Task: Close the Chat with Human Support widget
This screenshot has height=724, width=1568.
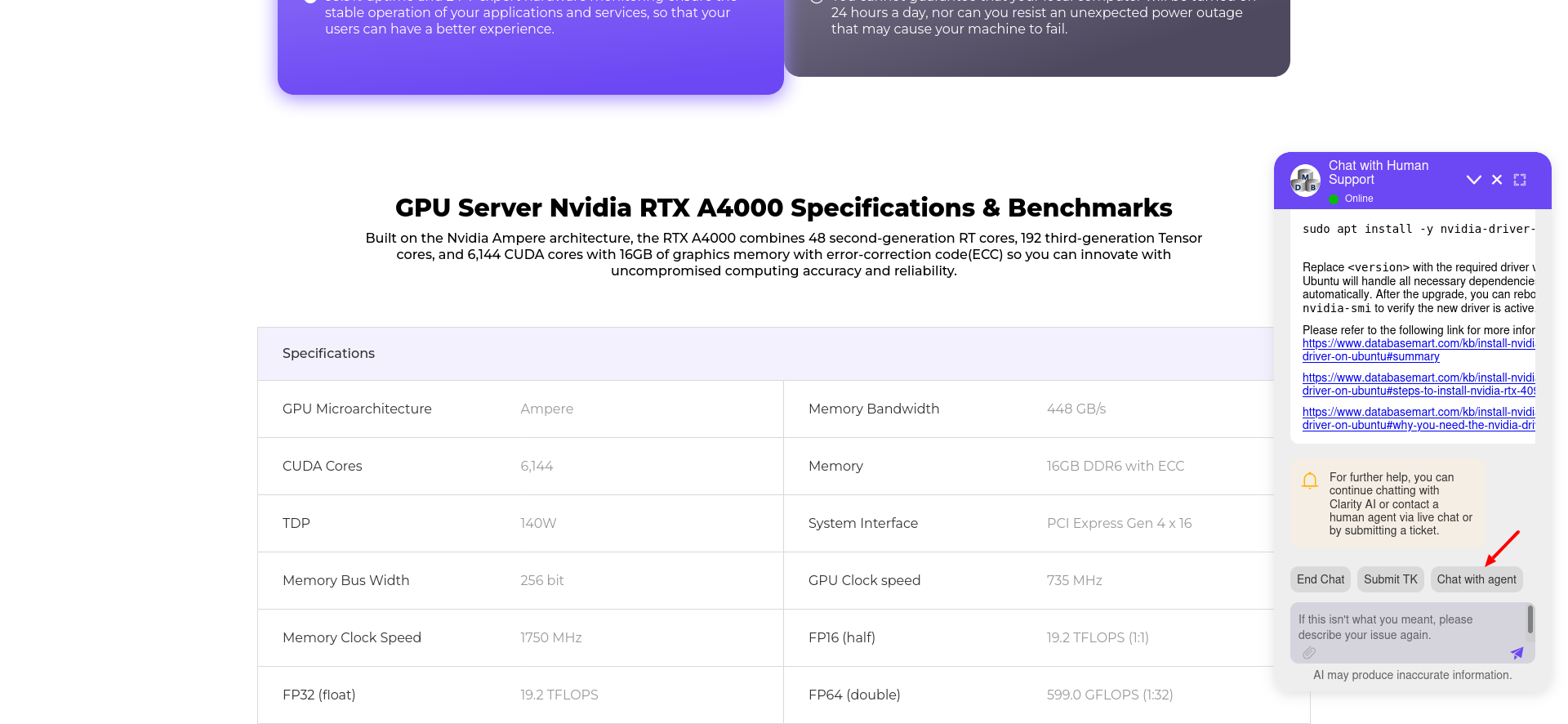Action: [x=1497, y=180]
